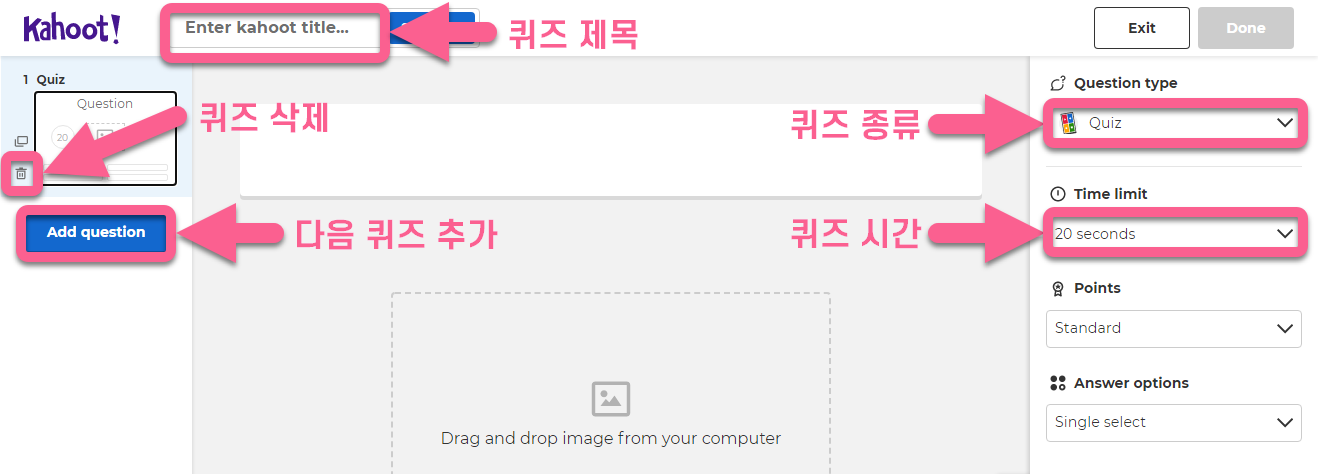Image resolution: width=1318 pixels, height=474 pixels.
Task: Duplicate the question with the copy icon
Action: [21, 142]
